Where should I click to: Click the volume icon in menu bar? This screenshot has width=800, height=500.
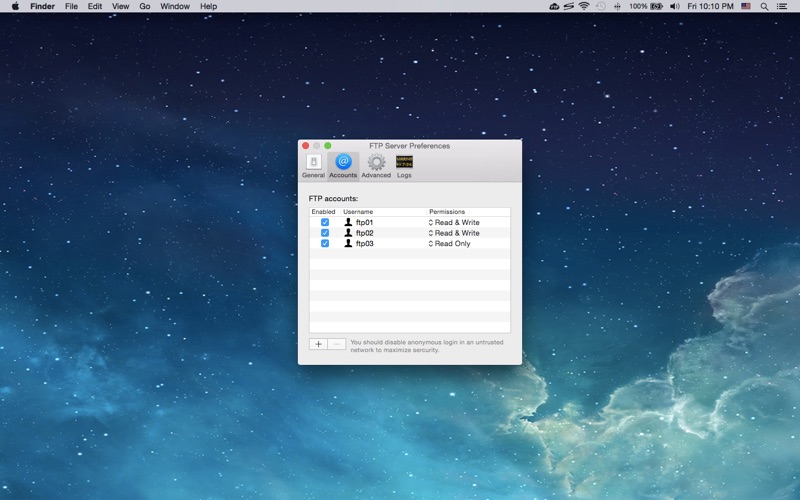pos(674,6)
